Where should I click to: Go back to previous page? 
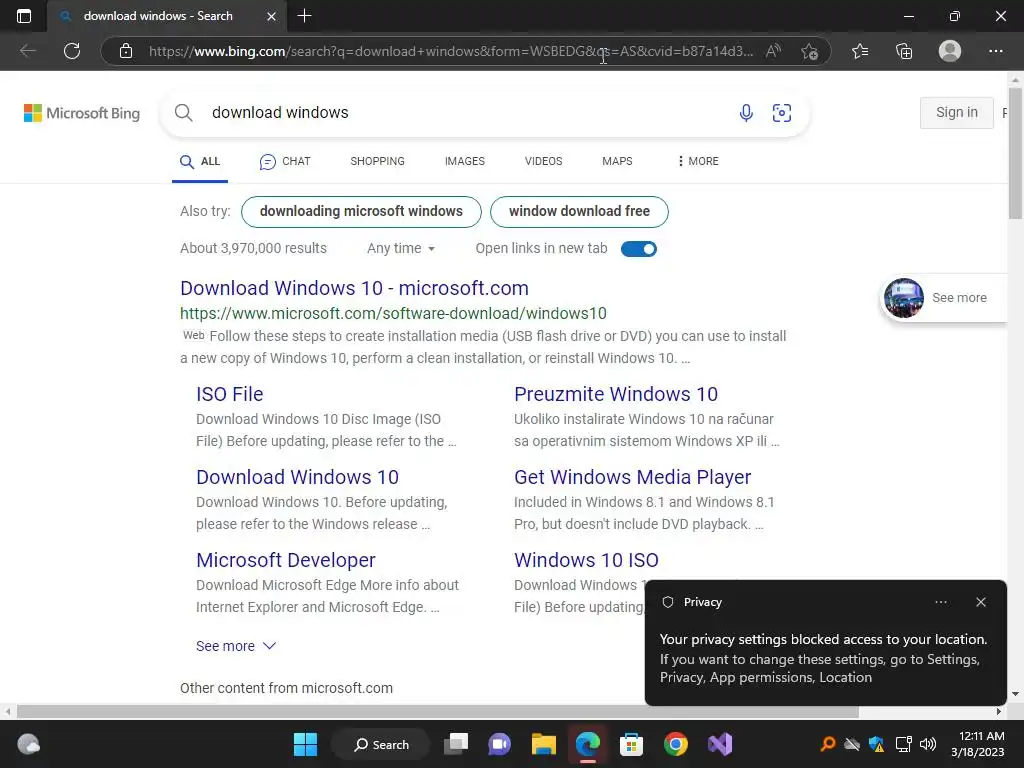click(28, 51)
